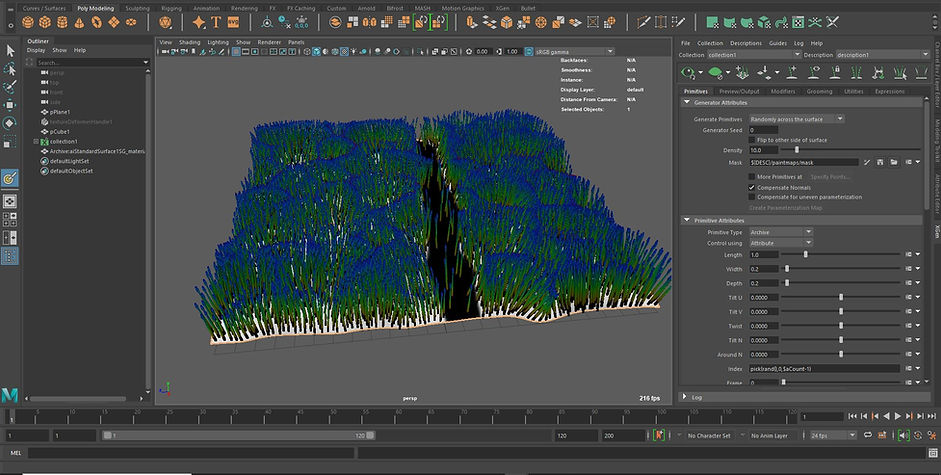
Task: Click the MEL command line input
Action: tap(190, 453)
